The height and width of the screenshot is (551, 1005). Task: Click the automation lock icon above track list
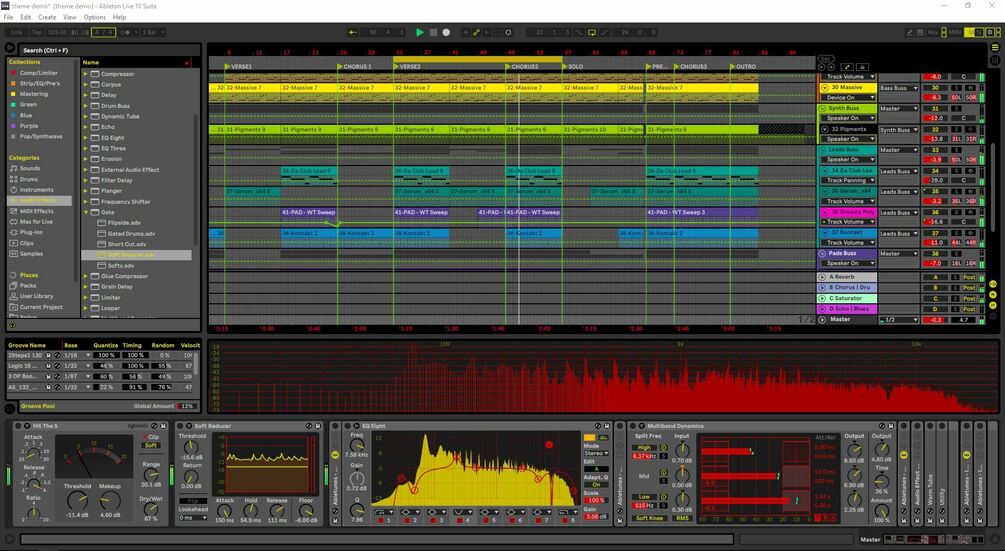click(863, 67)
